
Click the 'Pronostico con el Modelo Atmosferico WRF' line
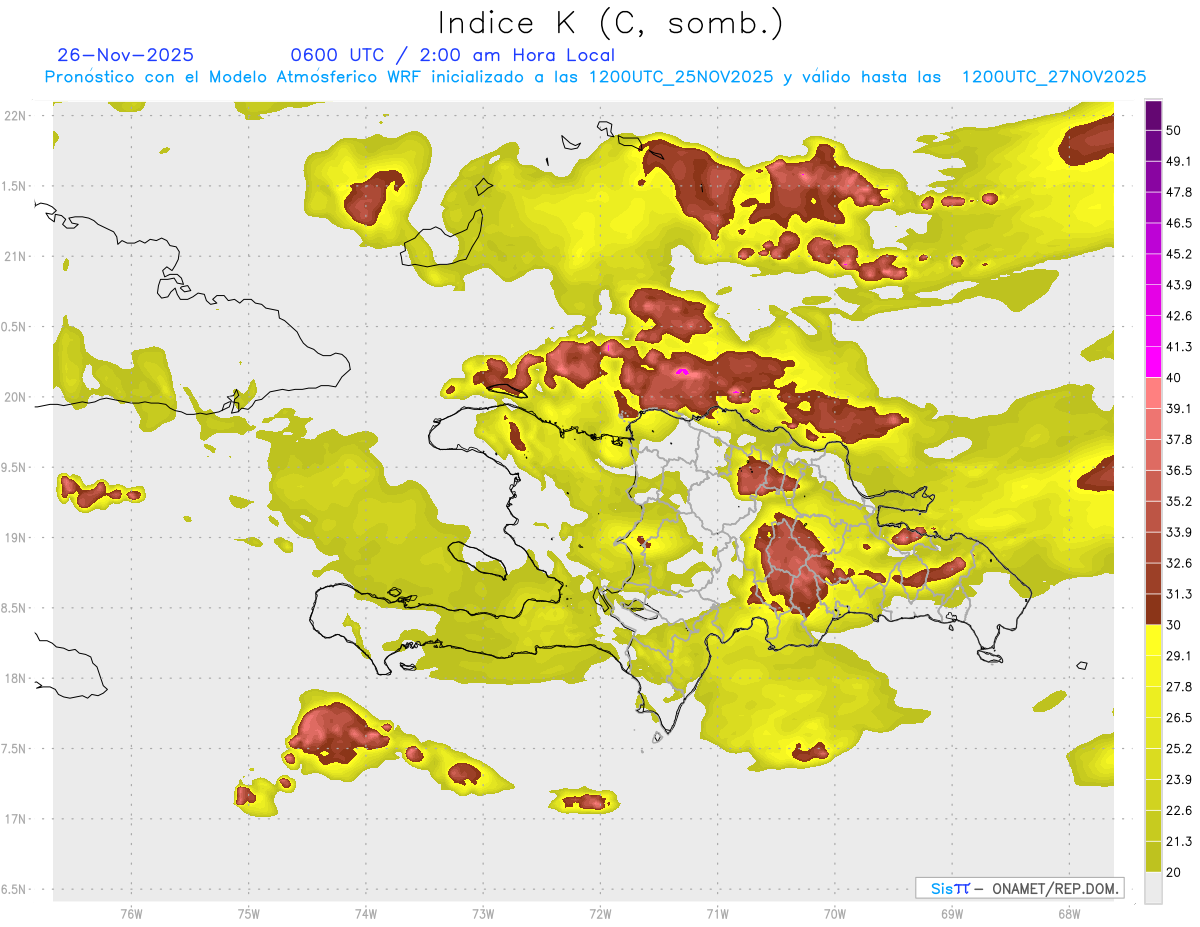[595, 77]
